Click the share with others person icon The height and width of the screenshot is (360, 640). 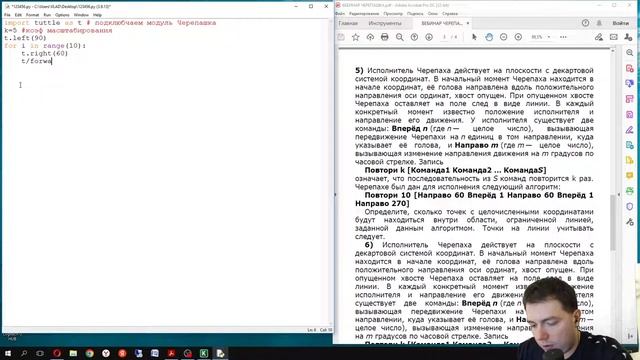628,37
